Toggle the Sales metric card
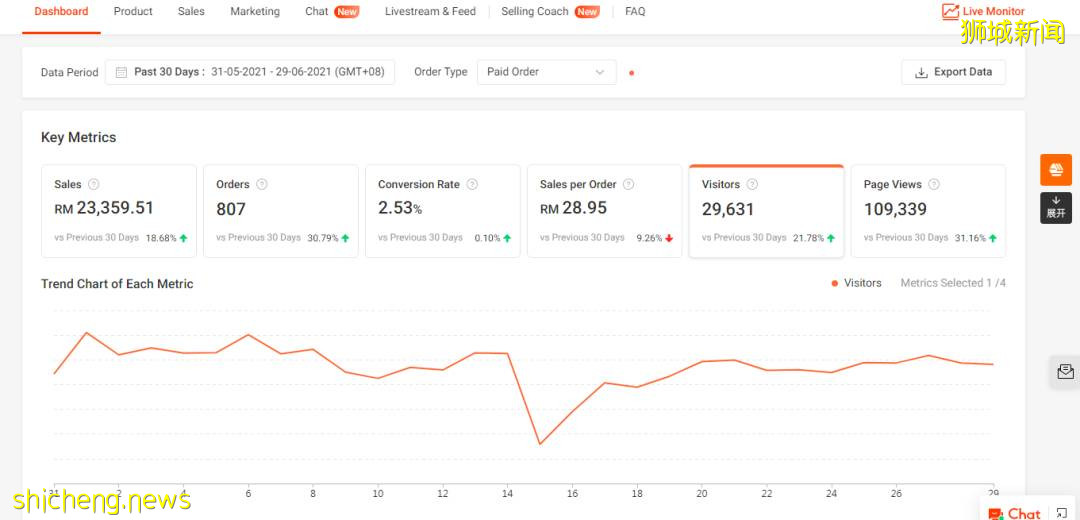Viewport: 1080px width, 520px height. tap(119, 211)
